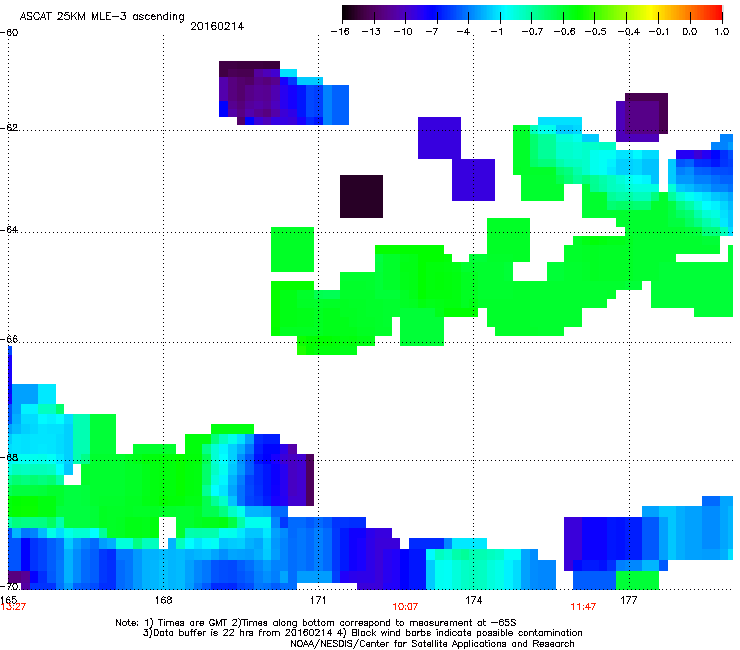This screenshot has width=740, height=650.
Task: Click the color scale label '0.0'
Action: 690,32
